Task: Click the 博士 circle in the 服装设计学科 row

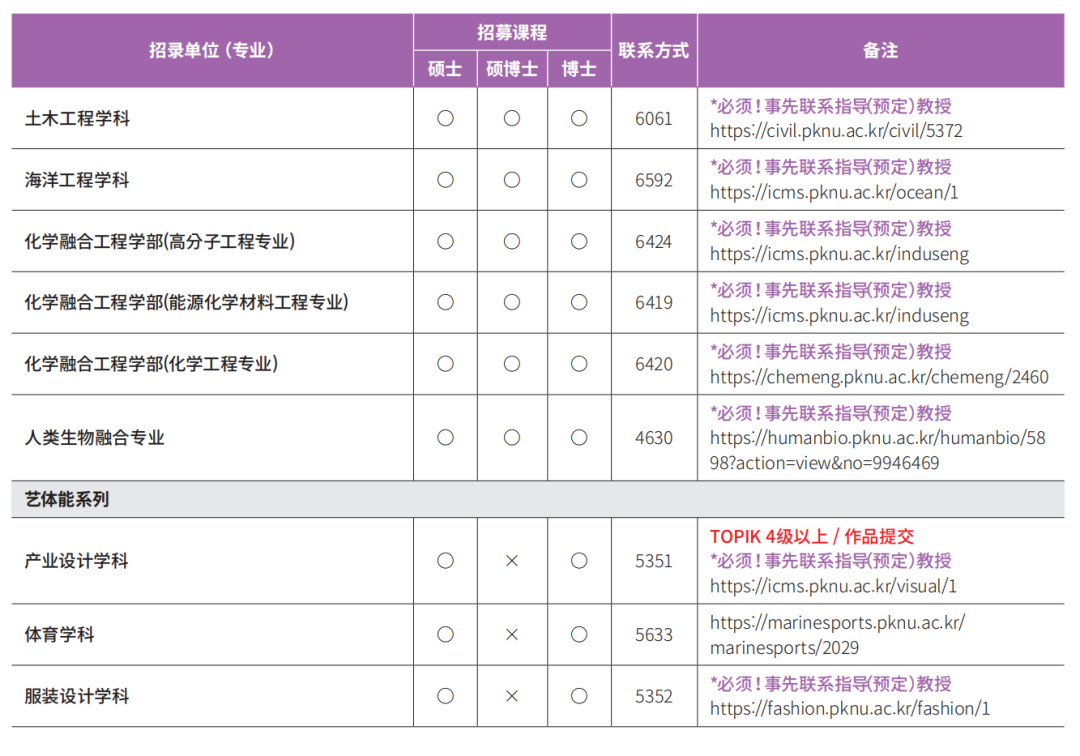Action: click(x=579, y=696)
